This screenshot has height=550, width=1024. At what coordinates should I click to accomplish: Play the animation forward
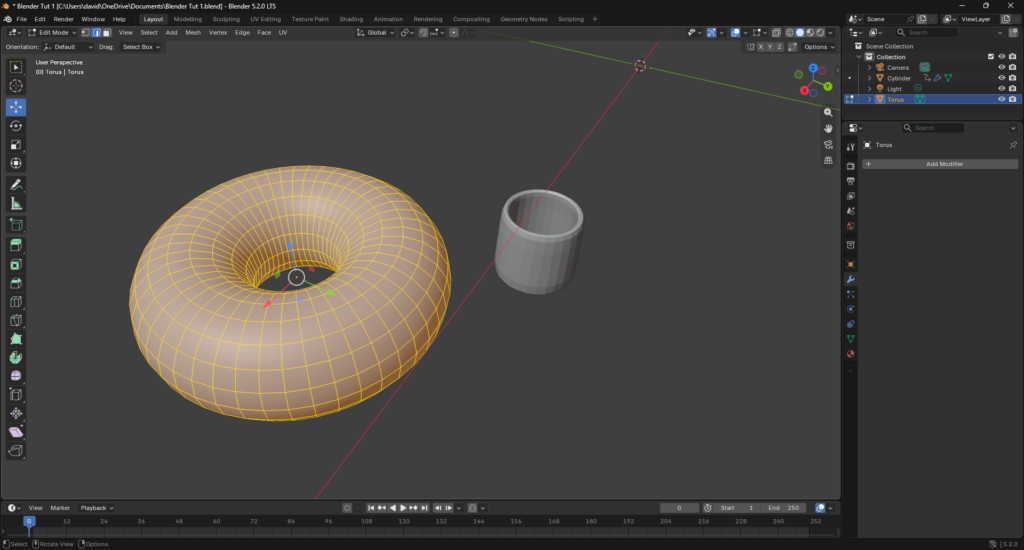[x=403, y=508]
